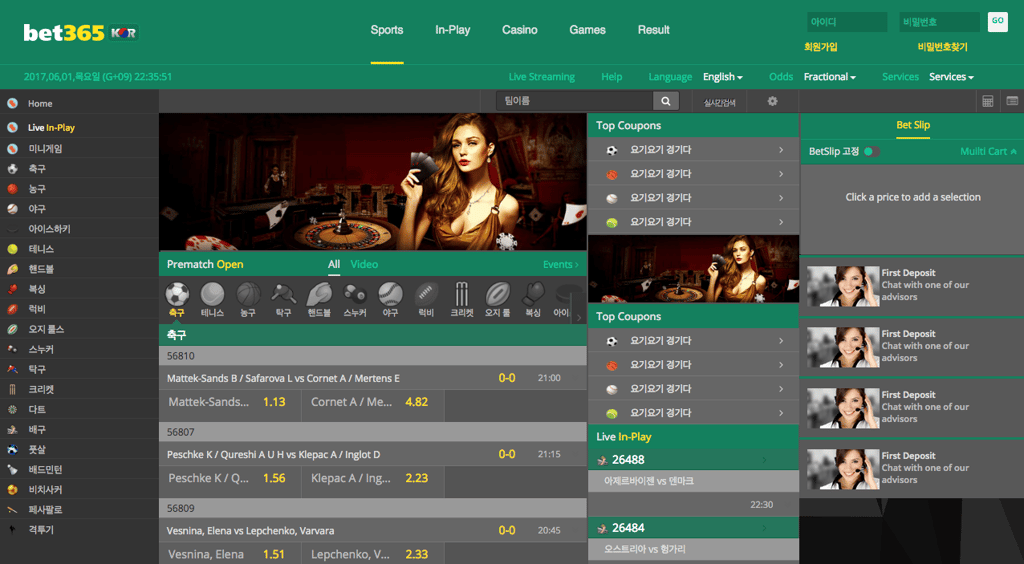This screenshot has height=564, width=1024.
Task: Go to the Sports tab
Action: point(387,30)
